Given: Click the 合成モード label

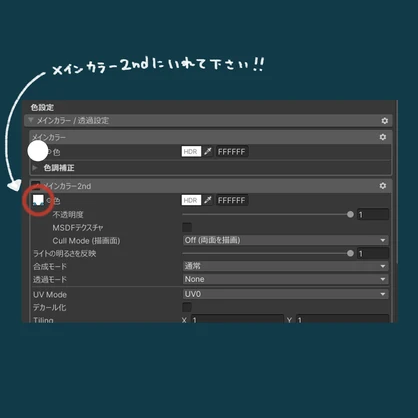Looking at the screenshot, I should (x=50, y=266).
